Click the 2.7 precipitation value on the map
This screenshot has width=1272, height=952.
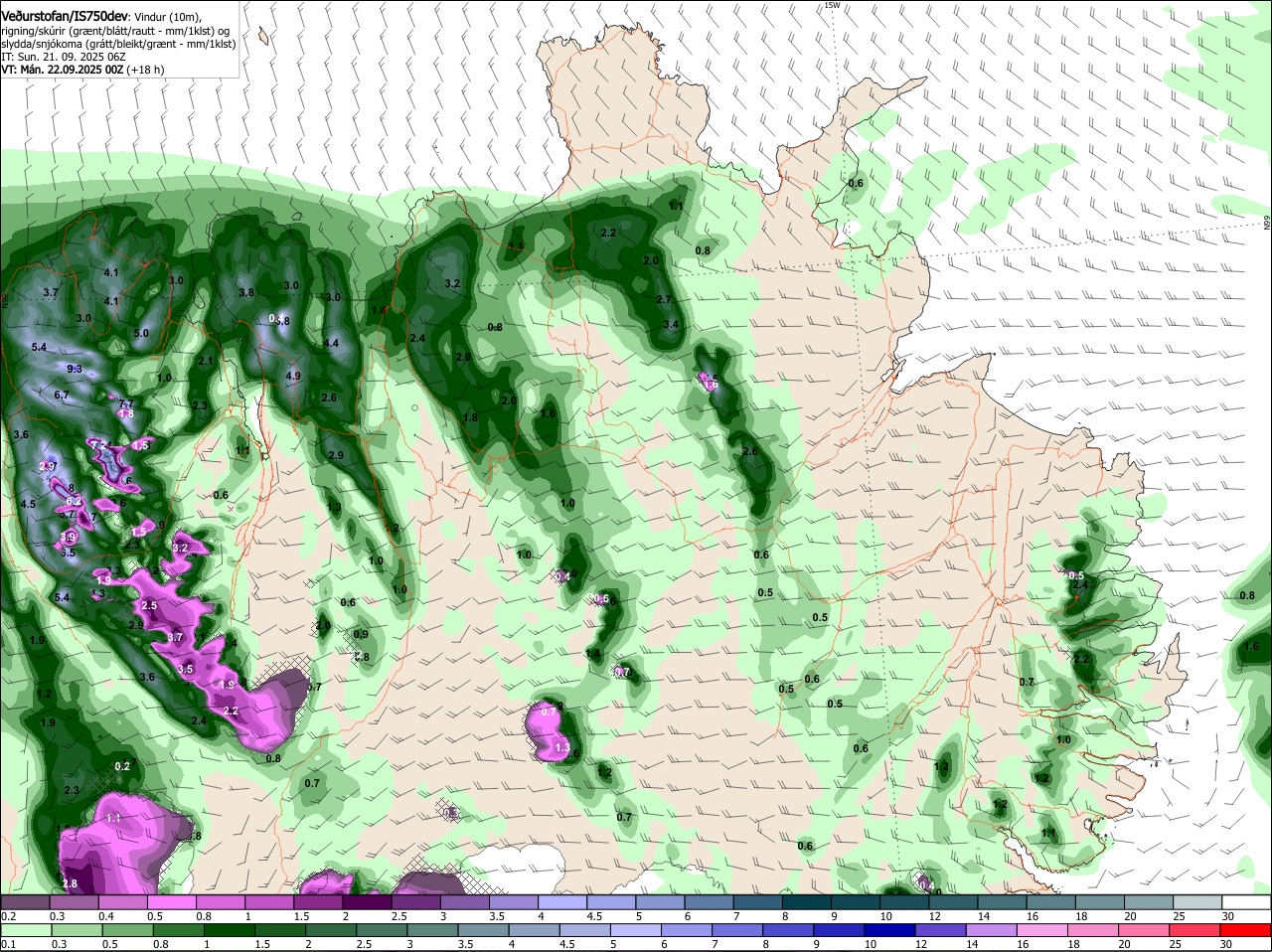[665, 299]
